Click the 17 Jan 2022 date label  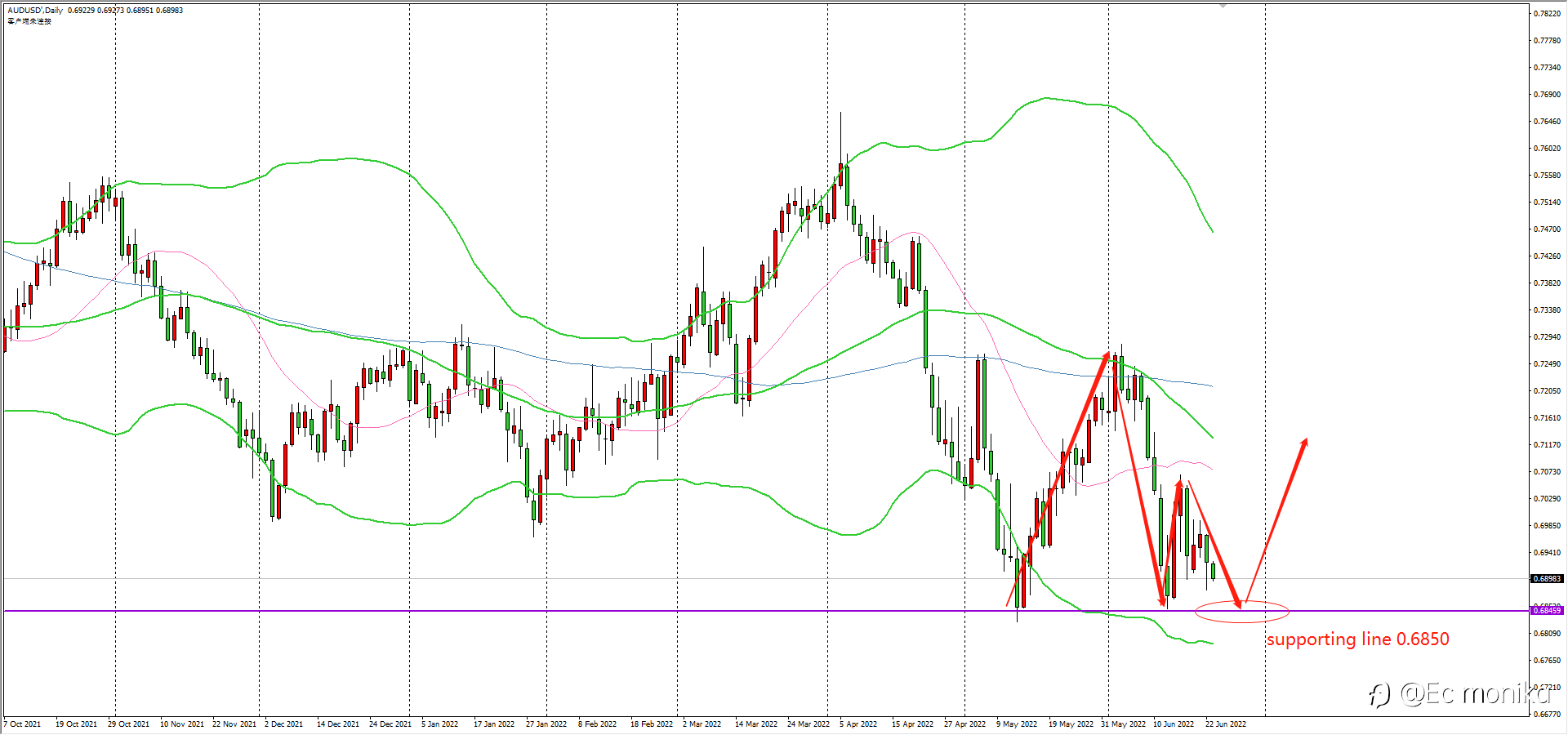point(494,724)
